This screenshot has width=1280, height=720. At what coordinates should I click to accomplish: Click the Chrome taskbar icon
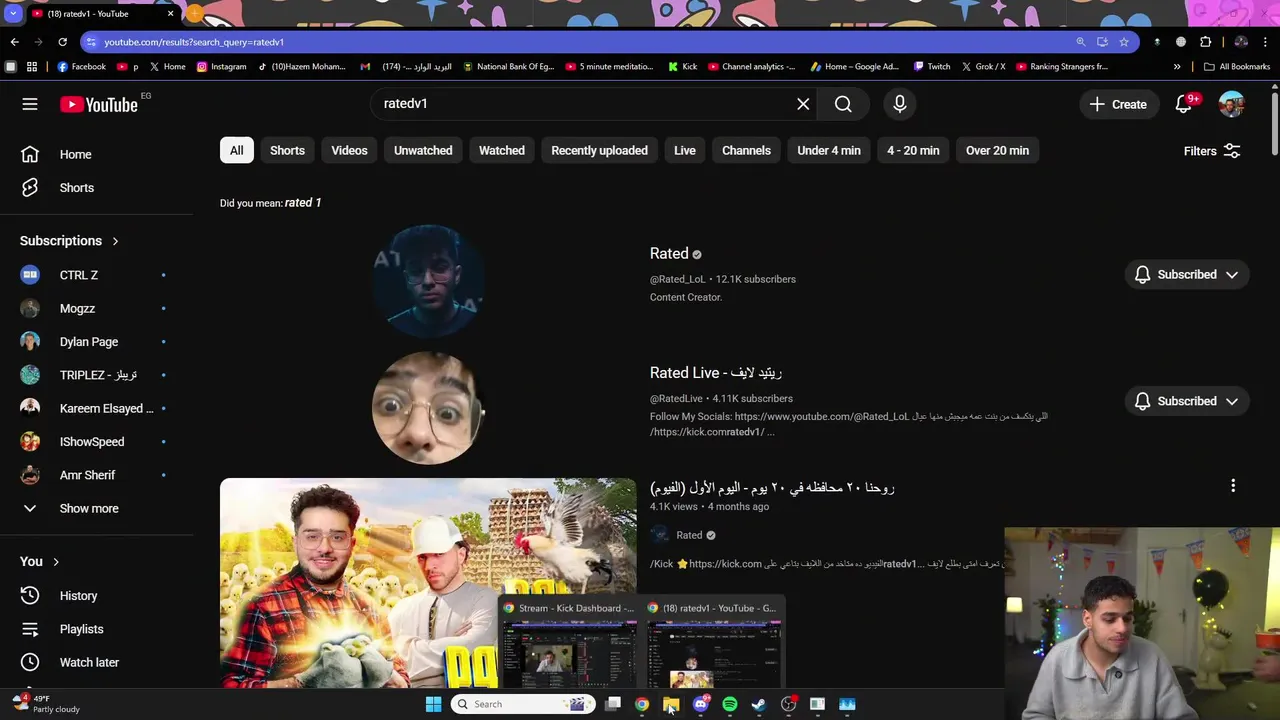[642, 704]
